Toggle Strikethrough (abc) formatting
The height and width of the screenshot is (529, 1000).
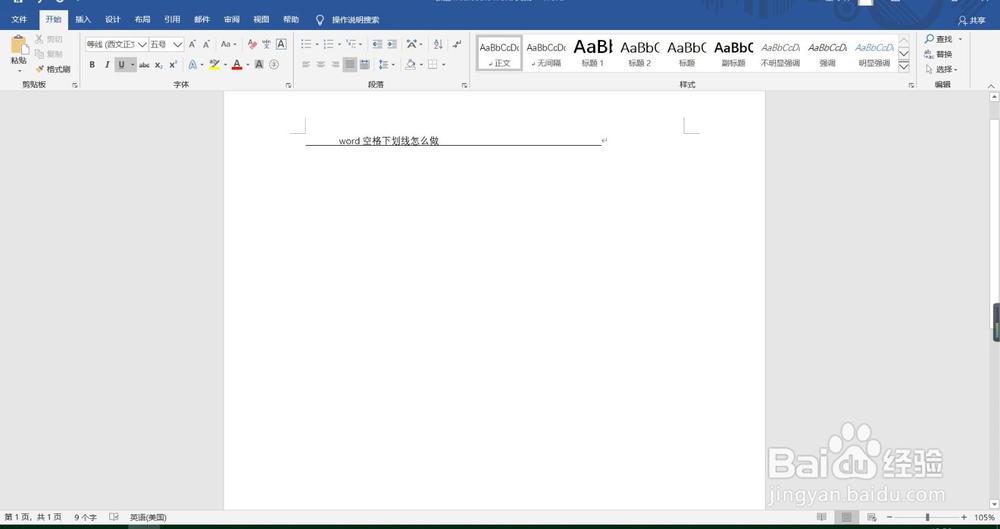(x=144, y=64)
